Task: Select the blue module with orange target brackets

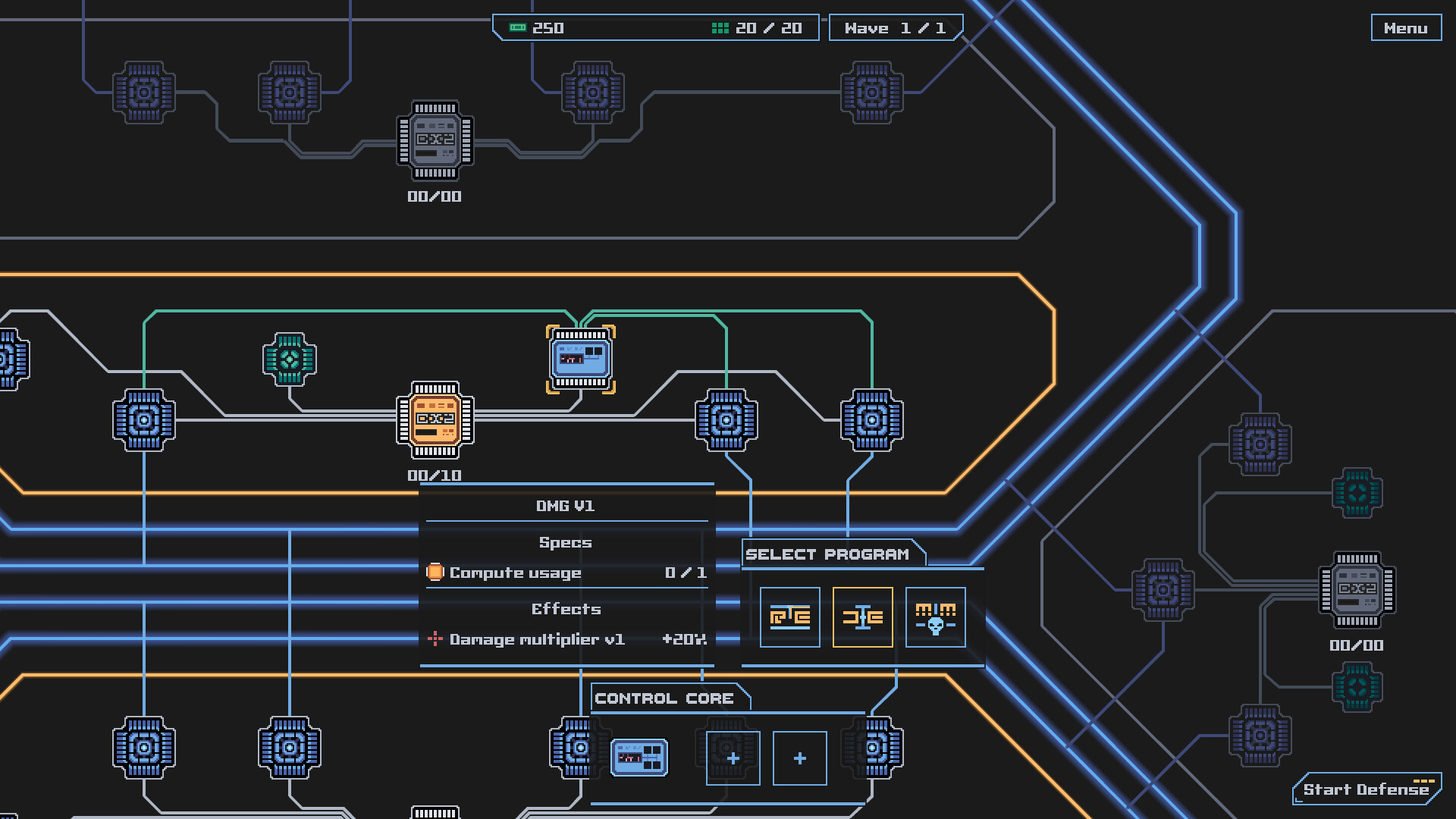Action: point(580,359)
